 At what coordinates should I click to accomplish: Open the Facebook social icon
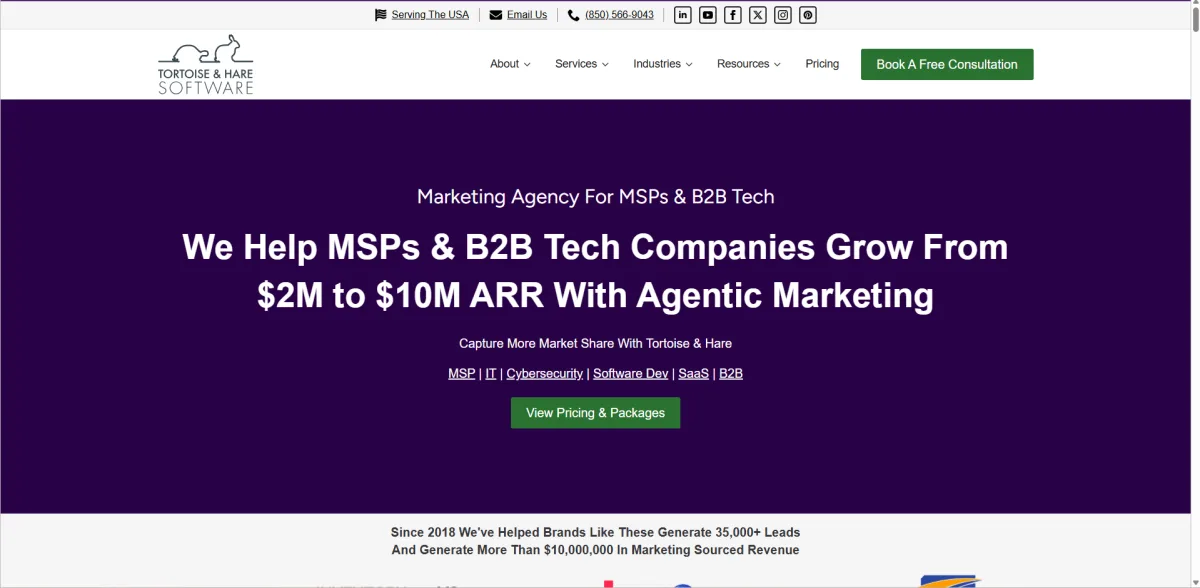pos(733,15)
